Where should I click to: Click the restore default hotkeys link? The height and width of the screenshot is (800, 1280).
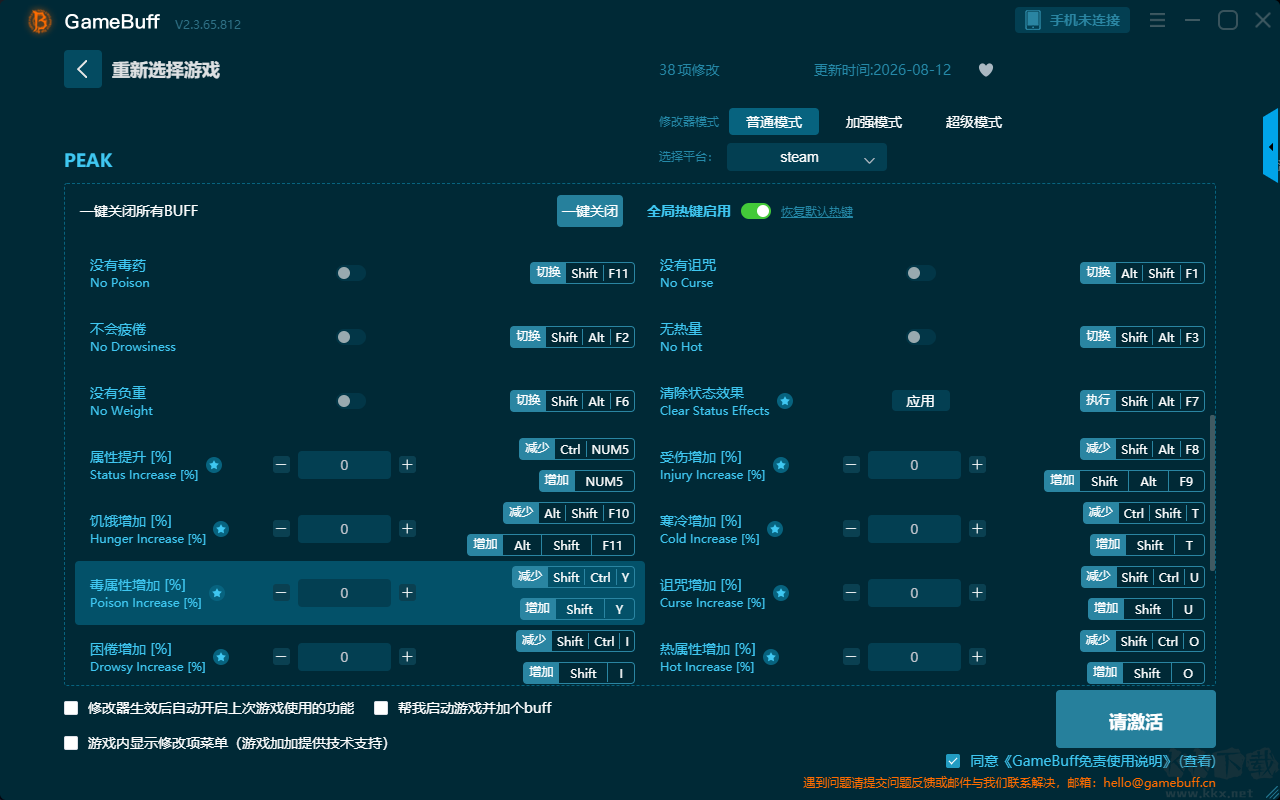[817, 212]
